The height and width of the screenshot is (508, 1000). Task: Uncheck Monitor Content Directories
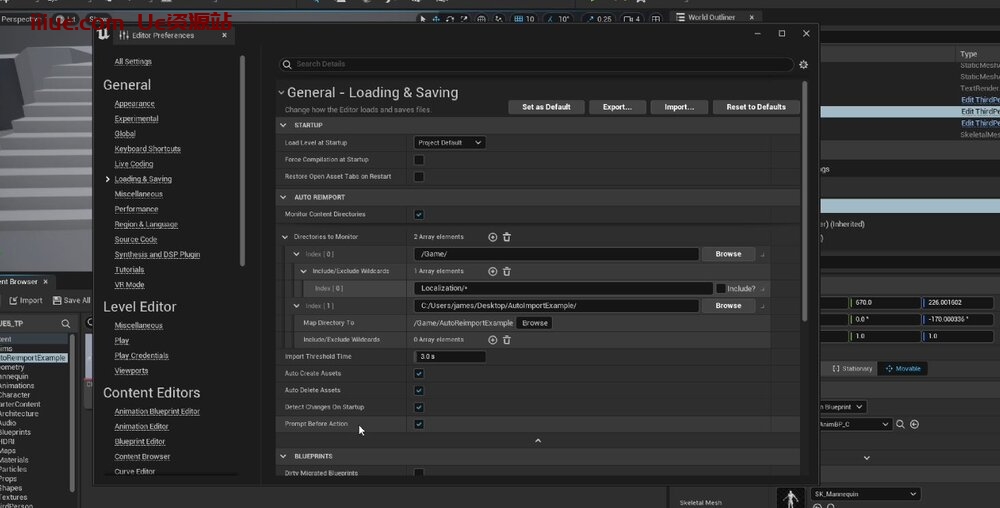(x=419, y=215)
